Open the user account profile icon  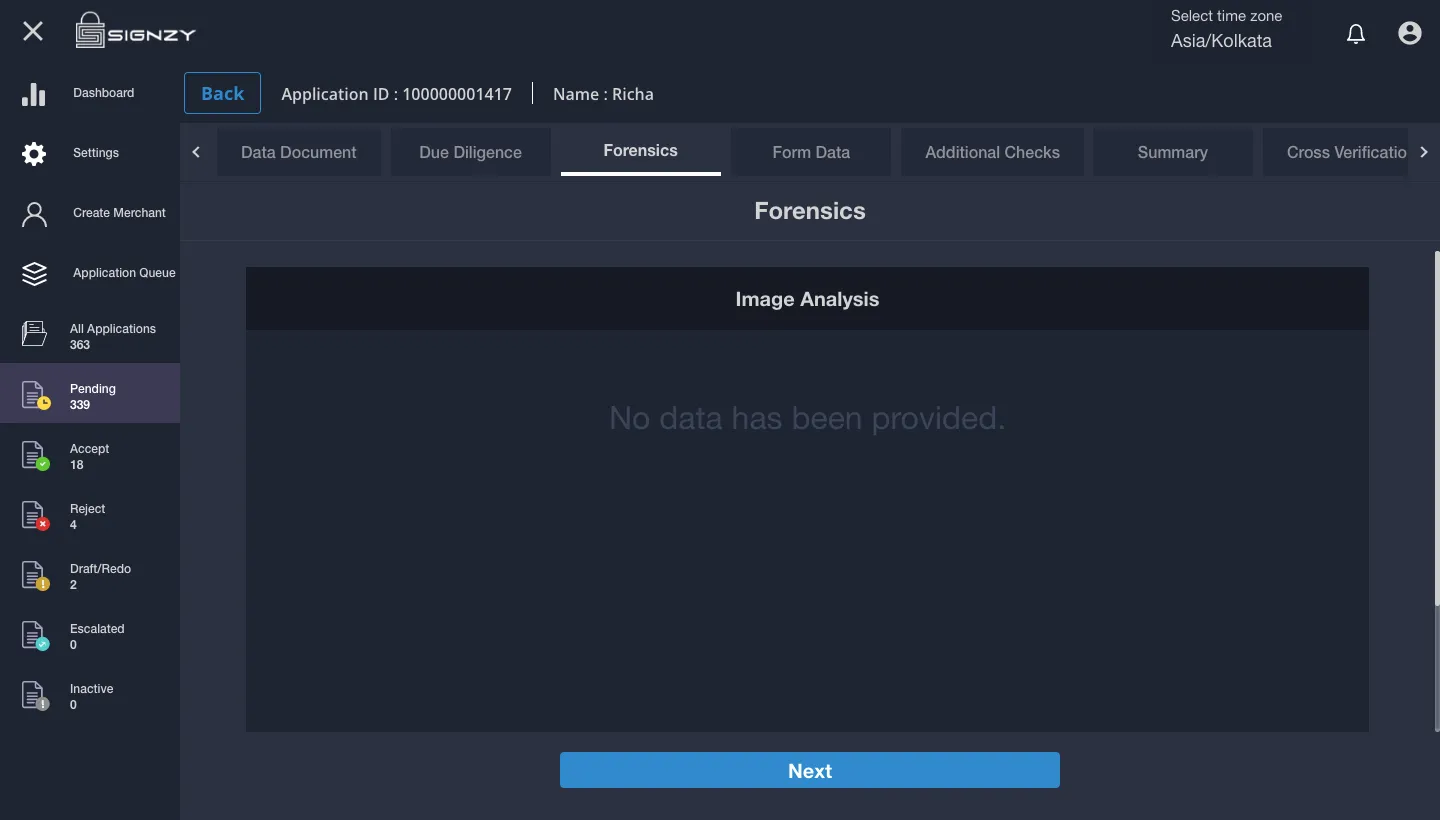click(x=1410, y=33)
